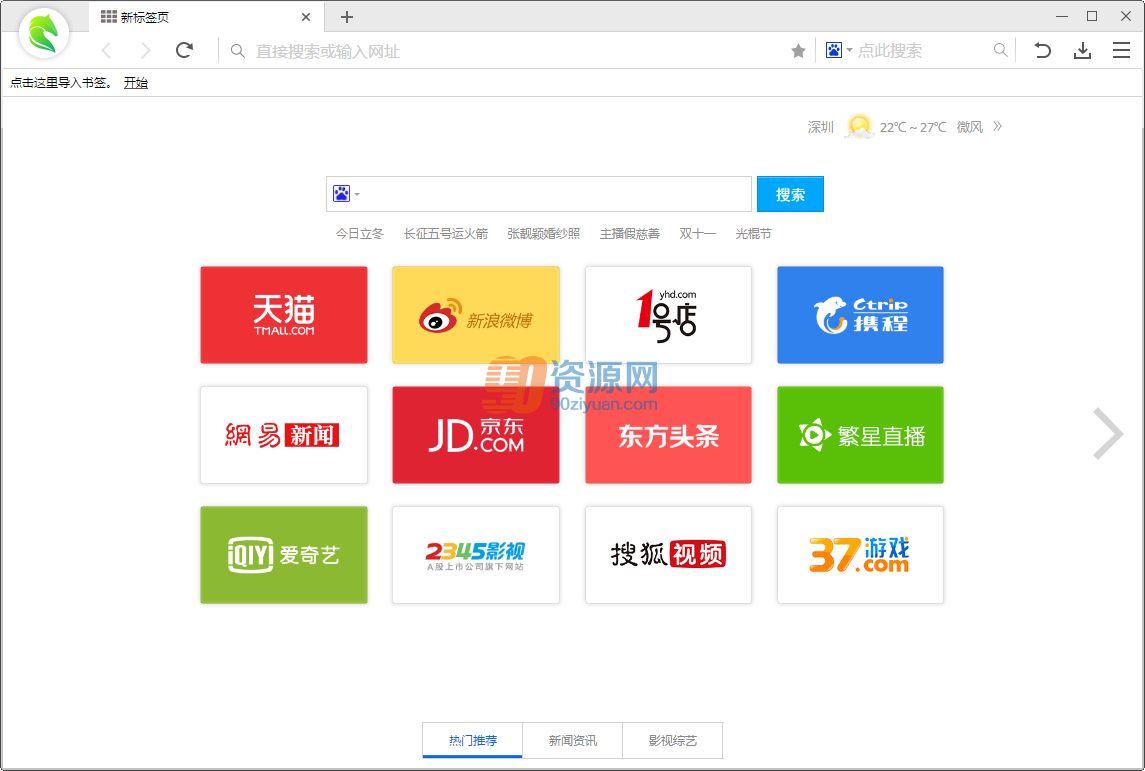Open the 網易新闻 tile

284,434
